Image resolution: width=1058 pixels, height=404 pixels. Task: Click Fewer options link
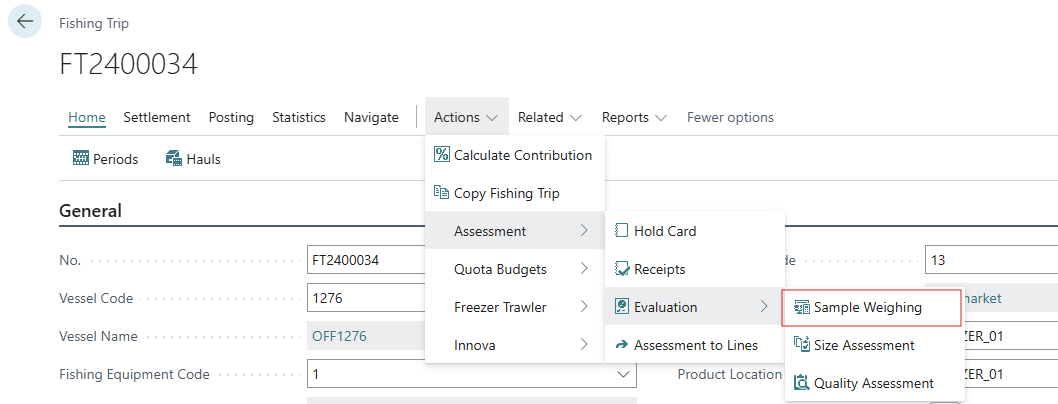pos(730,117)
